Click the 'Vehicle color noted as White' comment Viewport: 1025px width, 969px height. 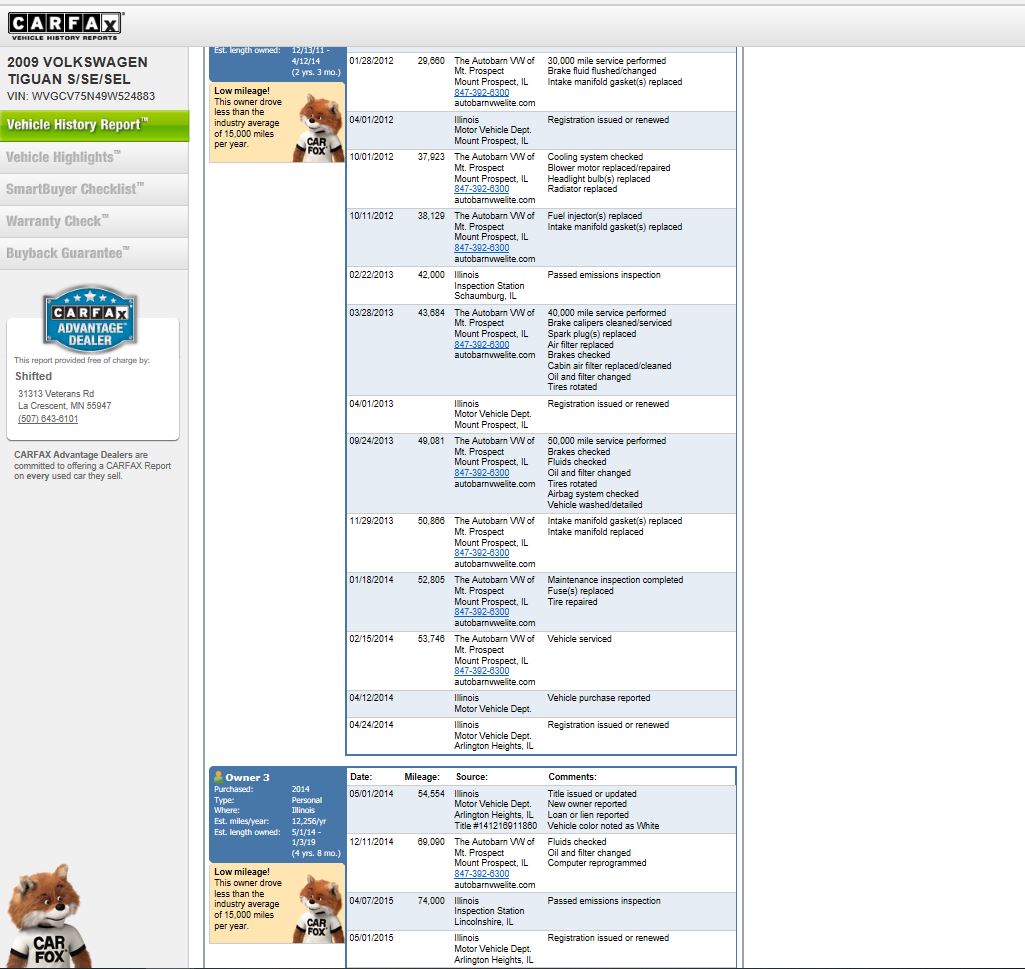[x=603, y=826]
